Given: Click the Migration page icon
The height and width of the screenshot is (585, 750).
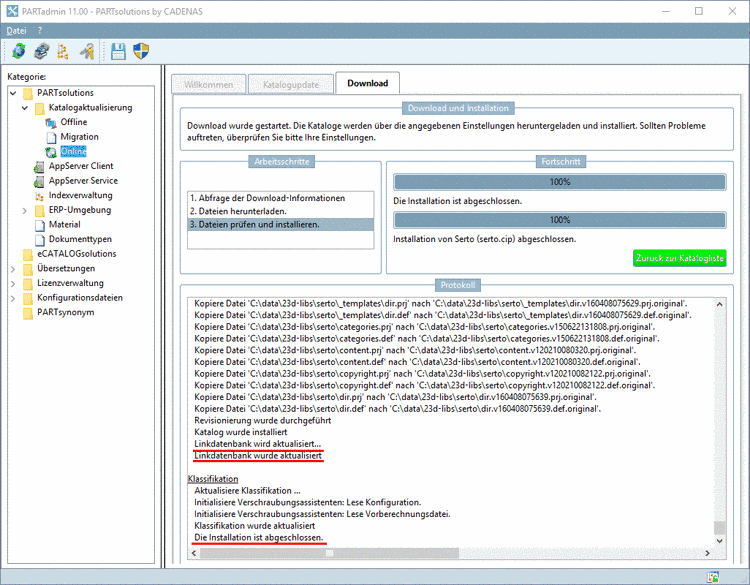Looking at the screenshot, I should point(52,137).
